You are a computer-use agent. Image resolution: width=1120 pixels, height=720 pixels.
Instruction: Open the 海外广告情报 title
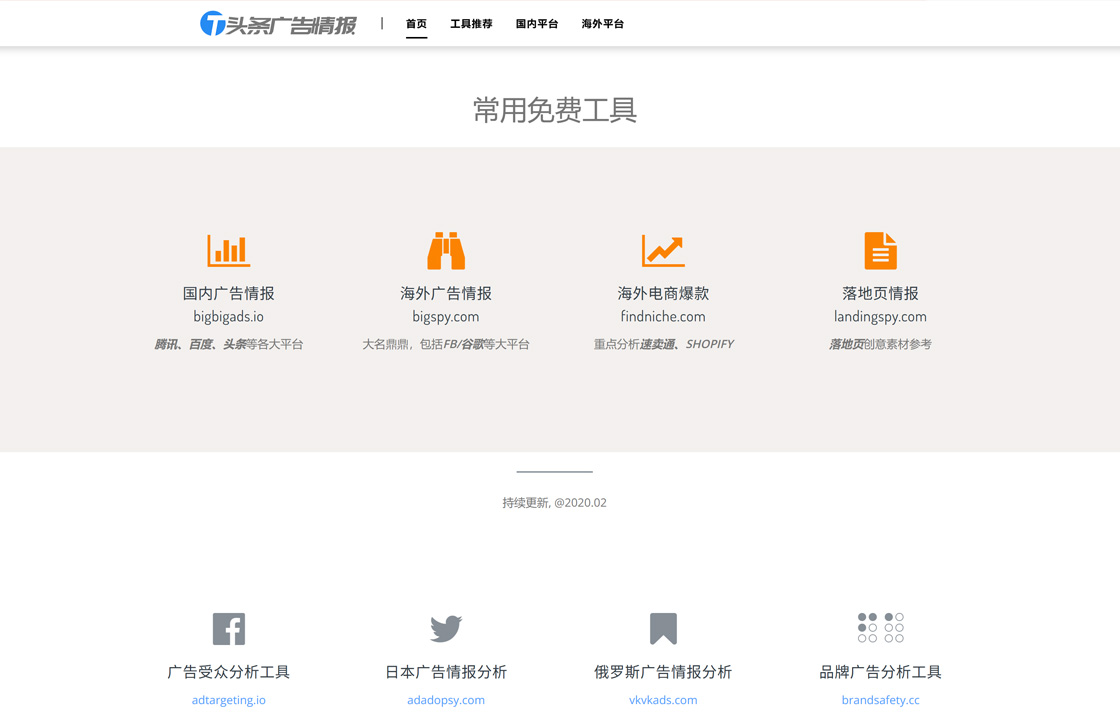pos(446,293)
